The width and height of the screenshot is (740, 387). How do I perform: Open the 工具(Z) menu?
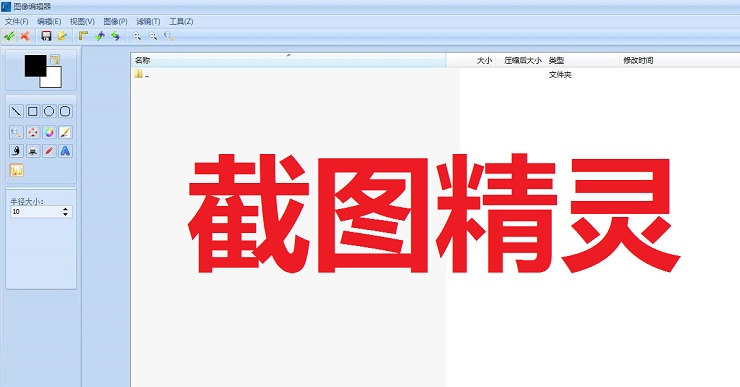click(181, 22)
